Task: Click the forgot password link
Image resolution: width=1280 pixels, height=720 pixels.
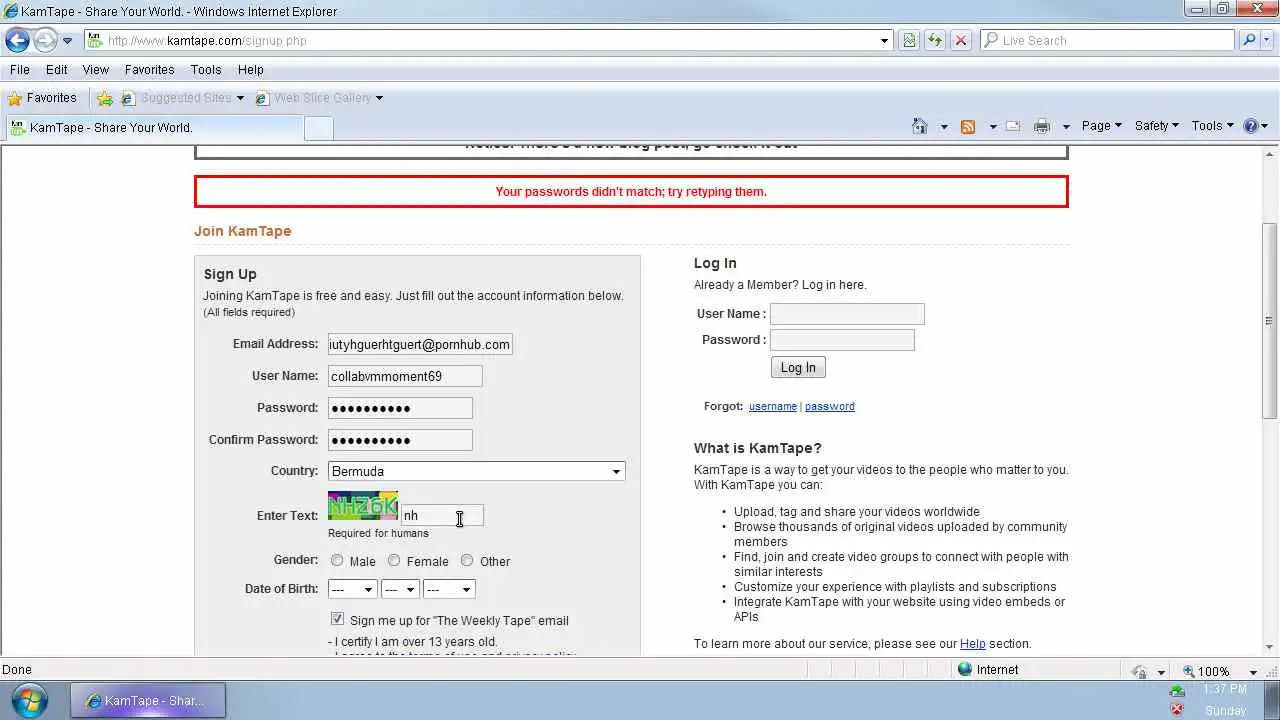Action: (x=830, y=406)
